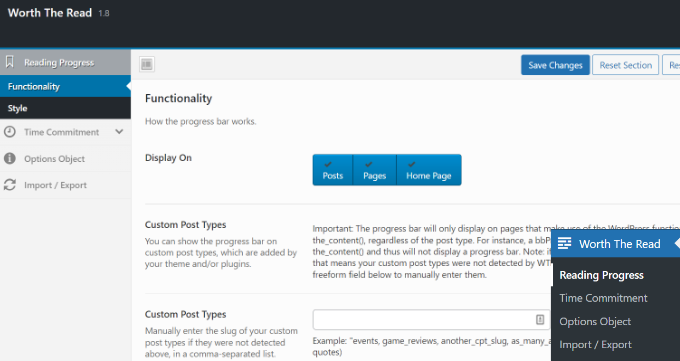Click the clock icon beside Time Commitment
The image size is (680, 361).
tap(10, 132)
